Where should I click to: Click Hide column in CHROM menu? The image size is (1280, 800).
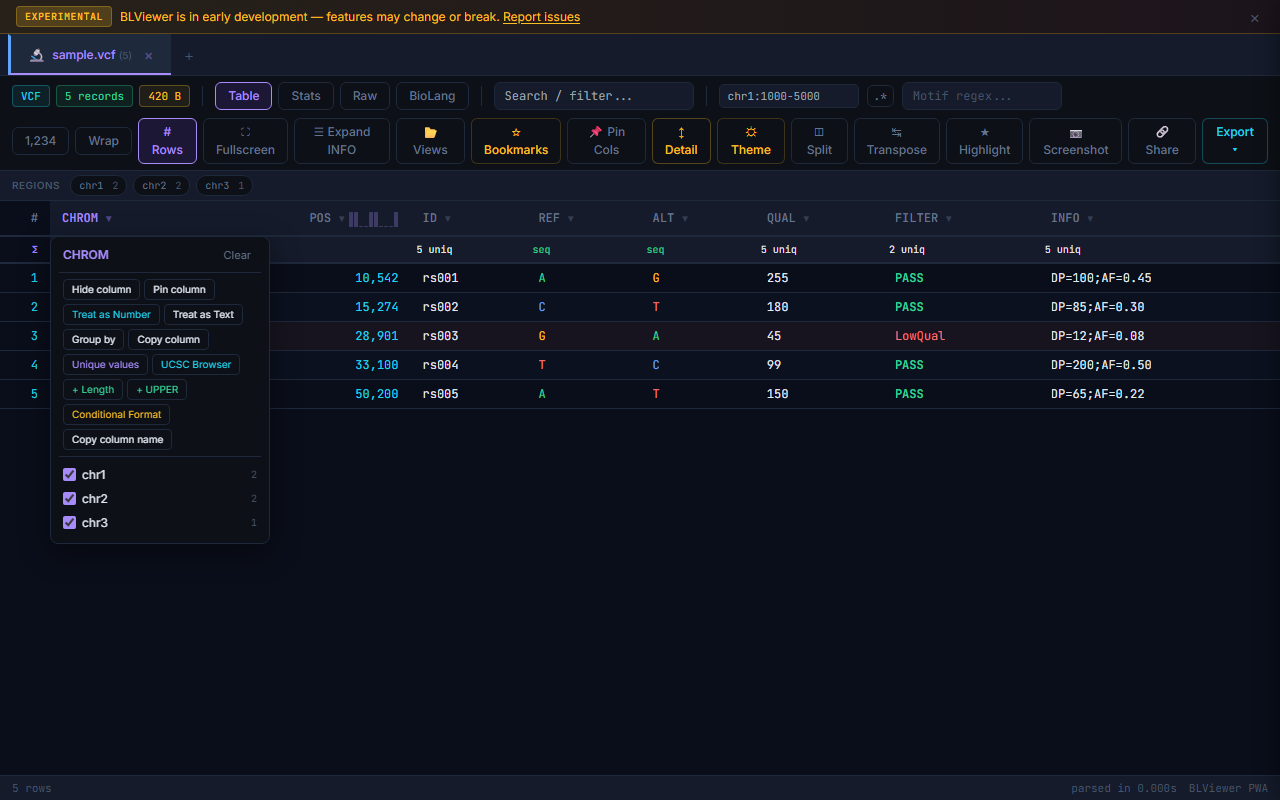101,290
